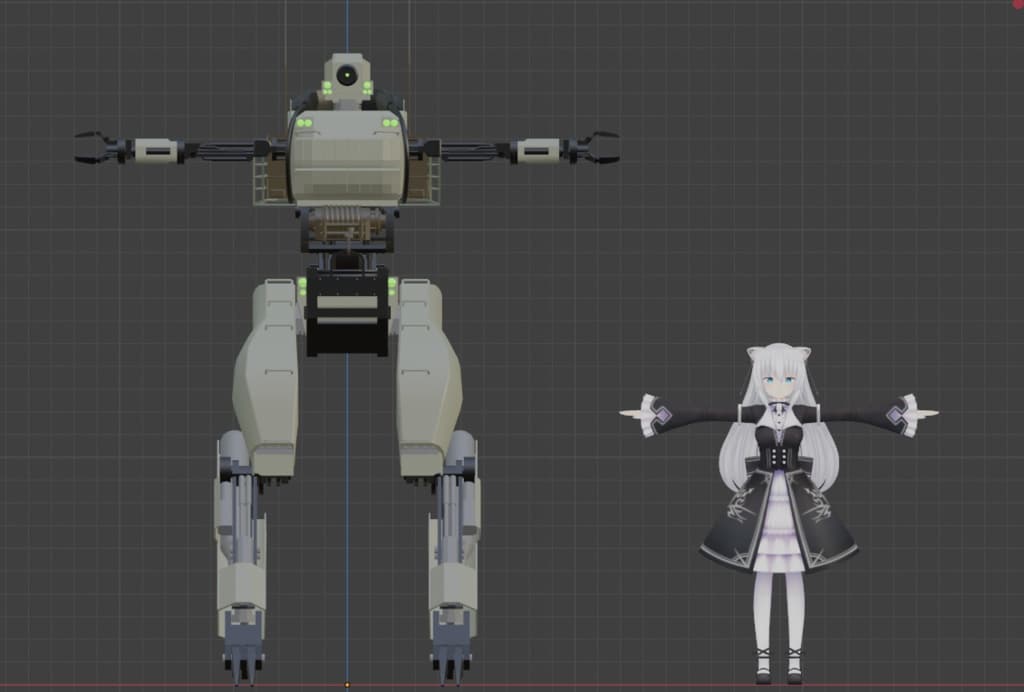
Task: Click the white forearm segment on robot's right-side arm
Action: point(538,150)
